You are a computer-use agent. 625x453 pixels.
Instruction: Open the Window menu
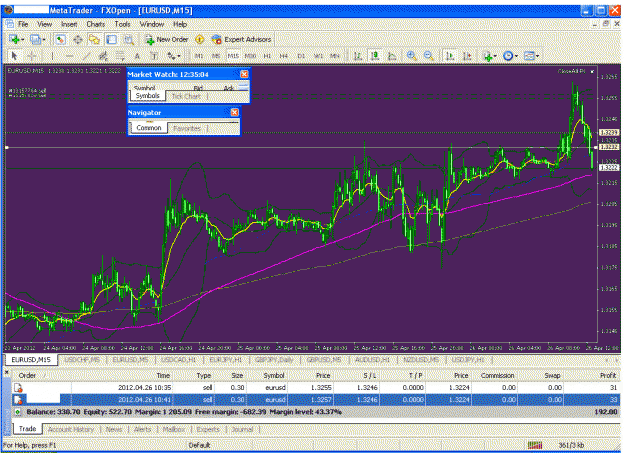coord(152,24)
